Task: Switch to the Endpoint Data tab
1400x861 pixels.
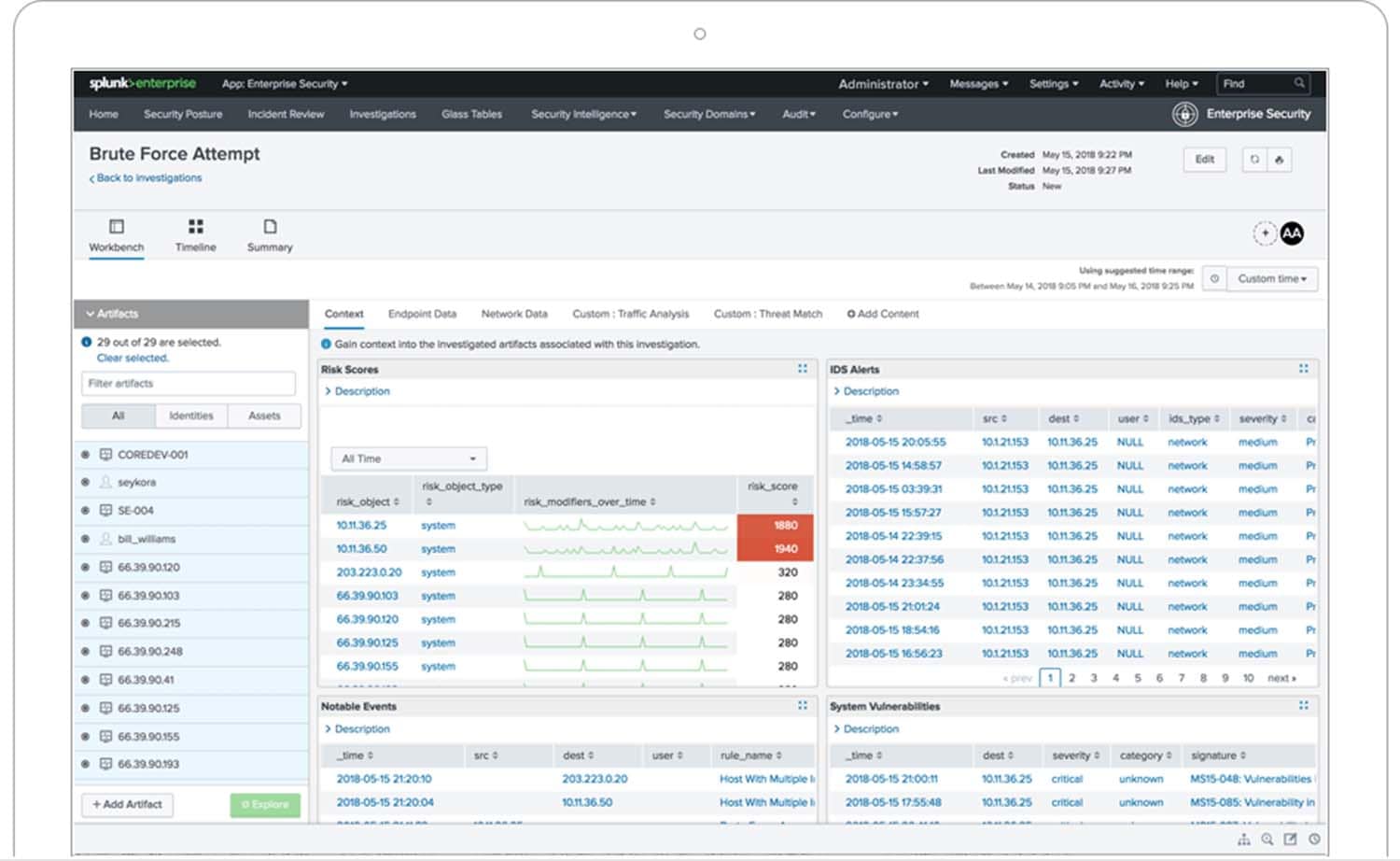Action: point(422,314)
